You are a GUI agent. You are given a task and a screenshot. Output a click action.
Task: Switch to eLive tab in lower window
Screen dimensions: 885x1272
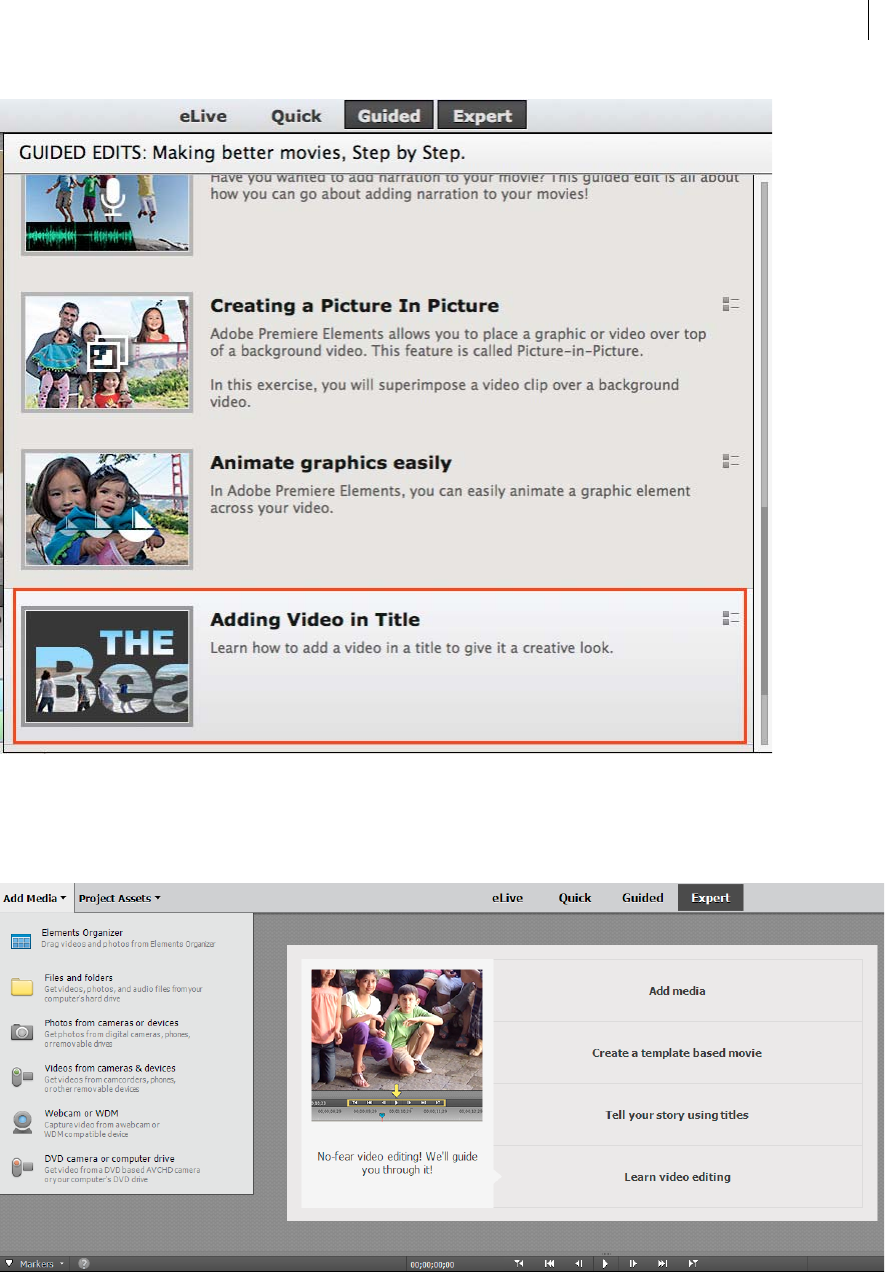[x=507, y=898]
